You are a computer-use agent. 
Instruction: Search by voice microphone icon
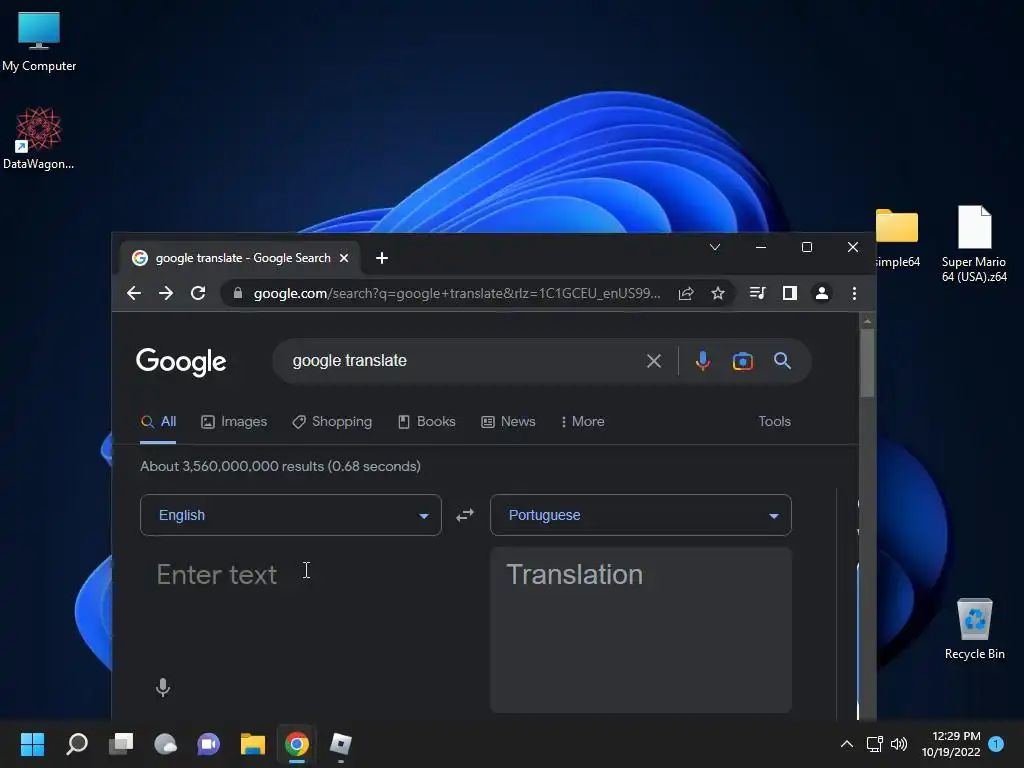tap(703, 361)
